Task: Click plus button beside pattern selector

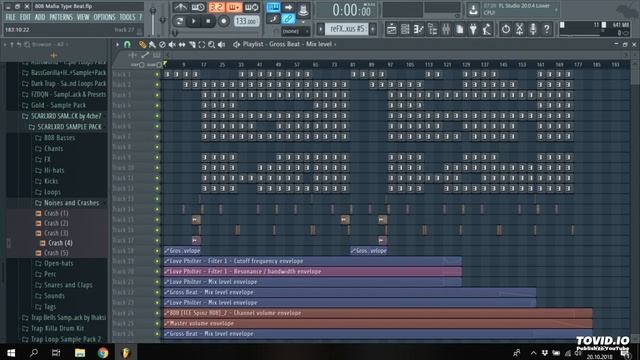Action: tap(373, 29)
